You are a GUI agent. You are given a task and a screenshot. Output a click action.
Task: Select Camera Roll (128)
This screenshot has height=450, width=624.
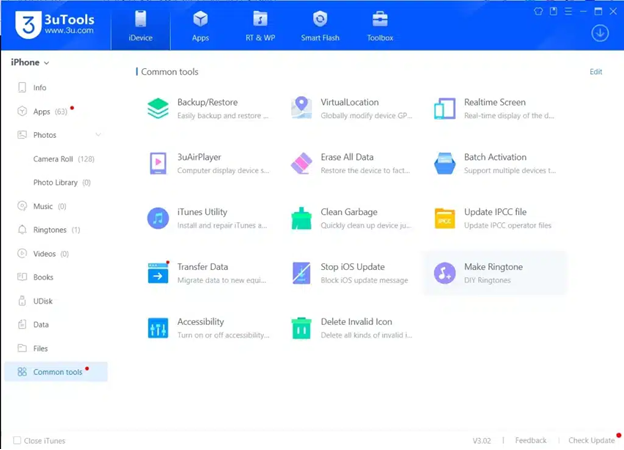pyautogui.click(x=64, y=159)
